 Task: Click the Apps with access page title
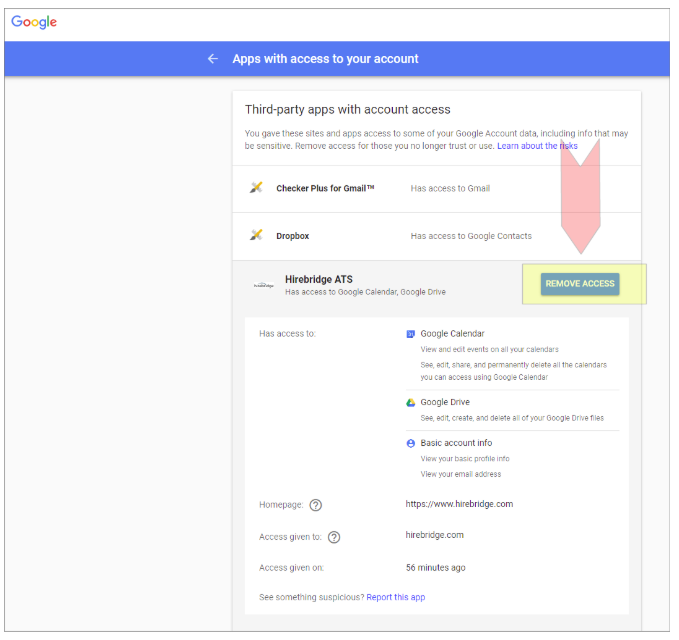click(325, 59)
